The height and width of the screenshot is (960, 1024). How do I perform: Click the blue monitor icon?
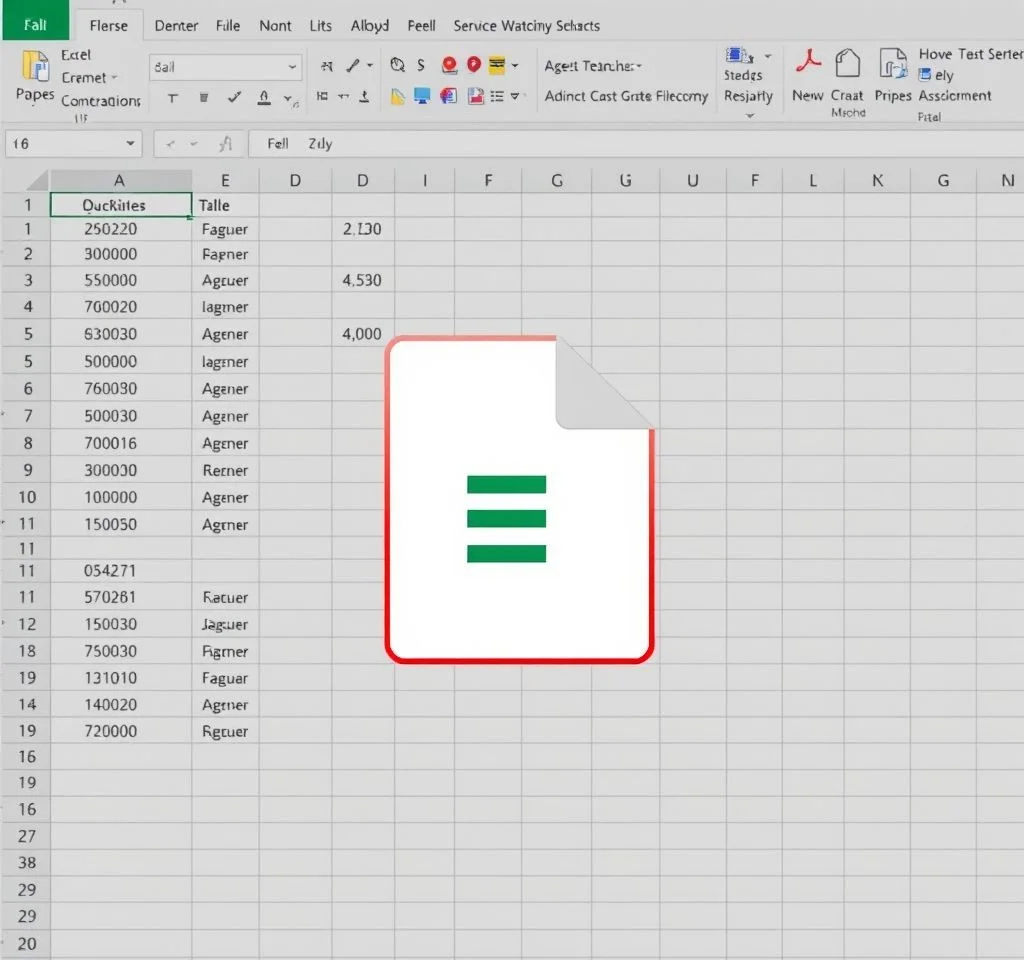[x=422, y=96]
